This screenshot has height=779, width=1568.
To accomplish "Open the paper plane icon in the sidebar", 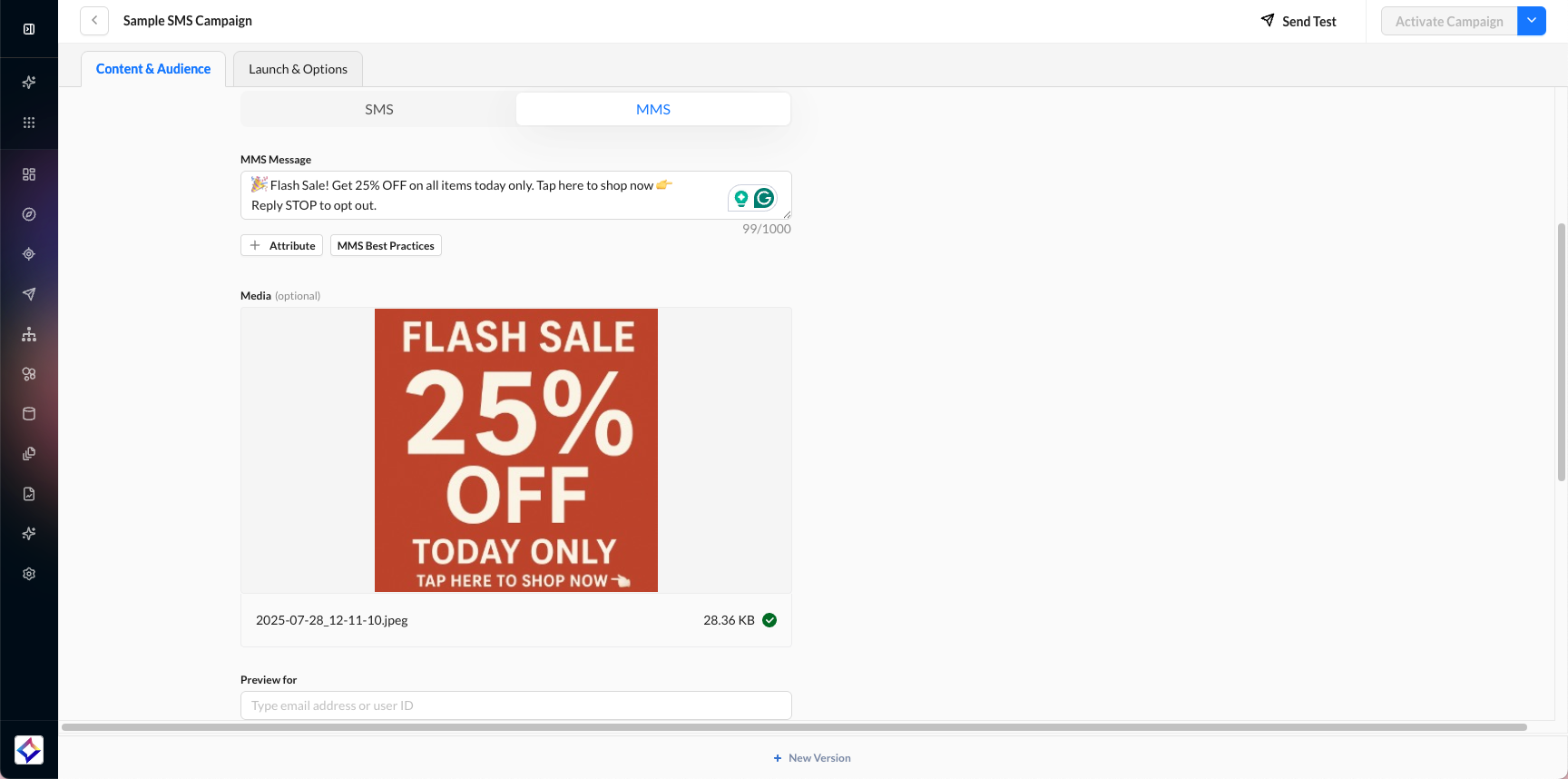I will (x=29, y=294).
